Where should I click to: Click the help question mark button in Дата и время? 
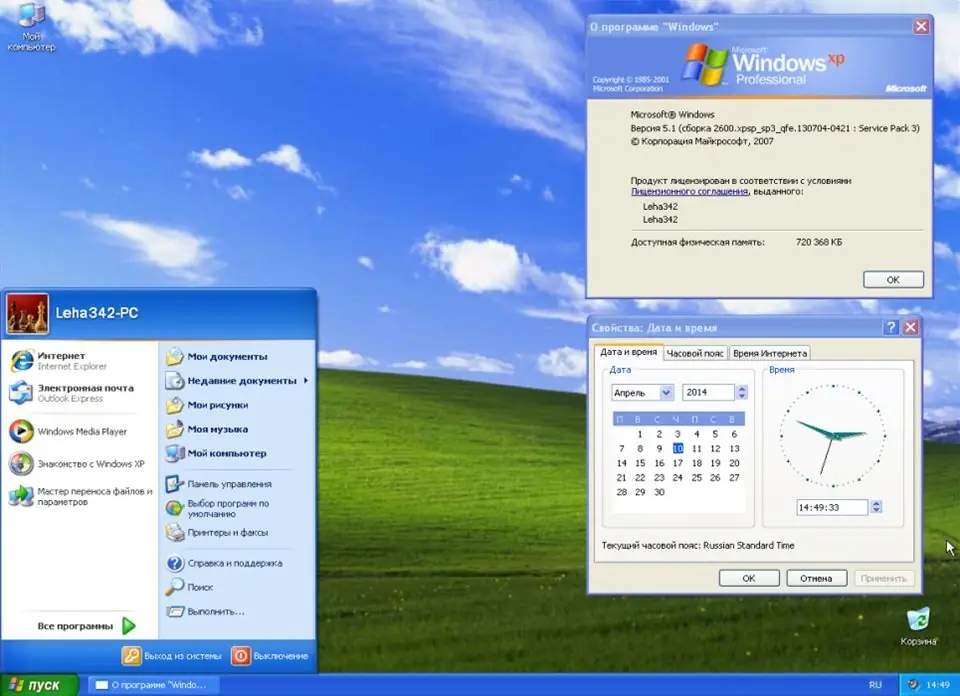pyautogui.click(x=891, y=327)
